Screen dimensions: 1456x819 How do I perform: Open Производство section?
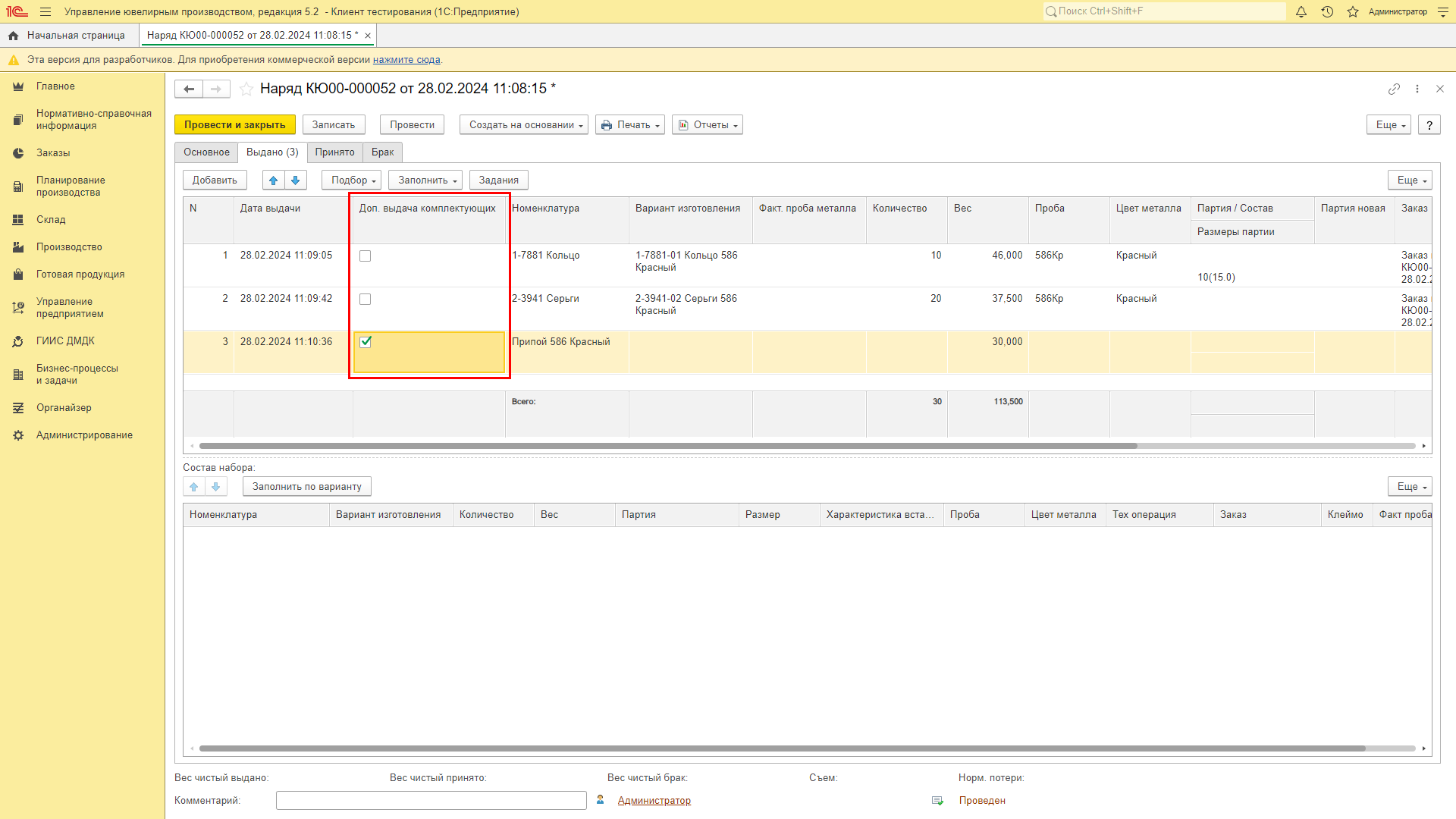[69, 247]
